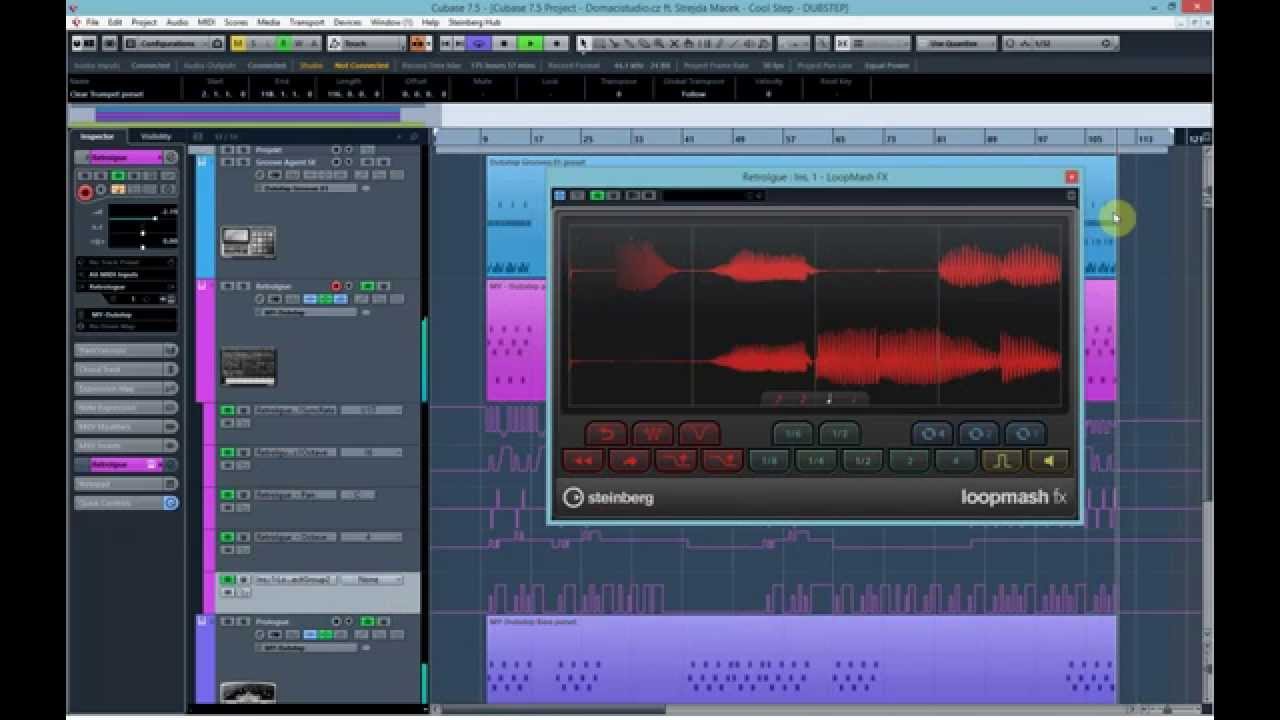Open the MIDI menu
The width and height of the screenshot is (1280, 720).
click(x=205, y=22)
